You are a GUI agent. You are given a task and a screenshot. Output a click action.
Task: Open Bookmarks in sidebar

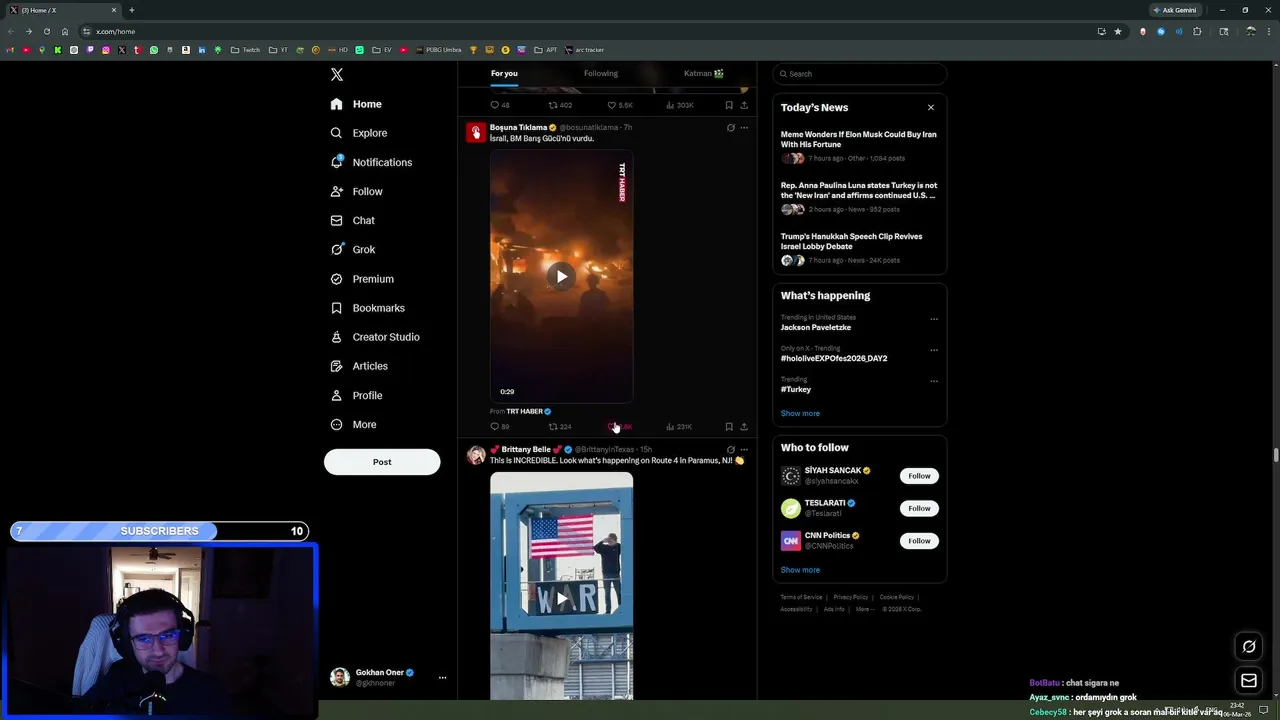(x=367, y=308)
